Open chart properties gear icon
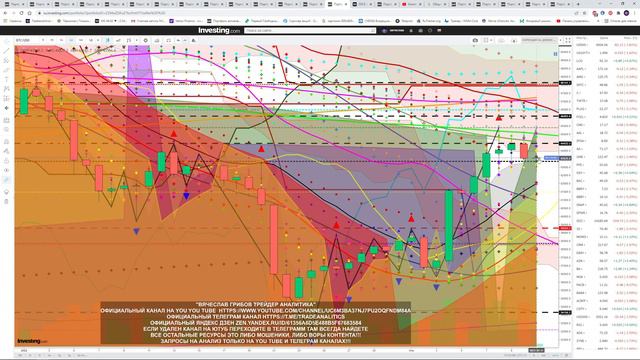The width and height of the screenshot is (640, 360). (146, 40)
